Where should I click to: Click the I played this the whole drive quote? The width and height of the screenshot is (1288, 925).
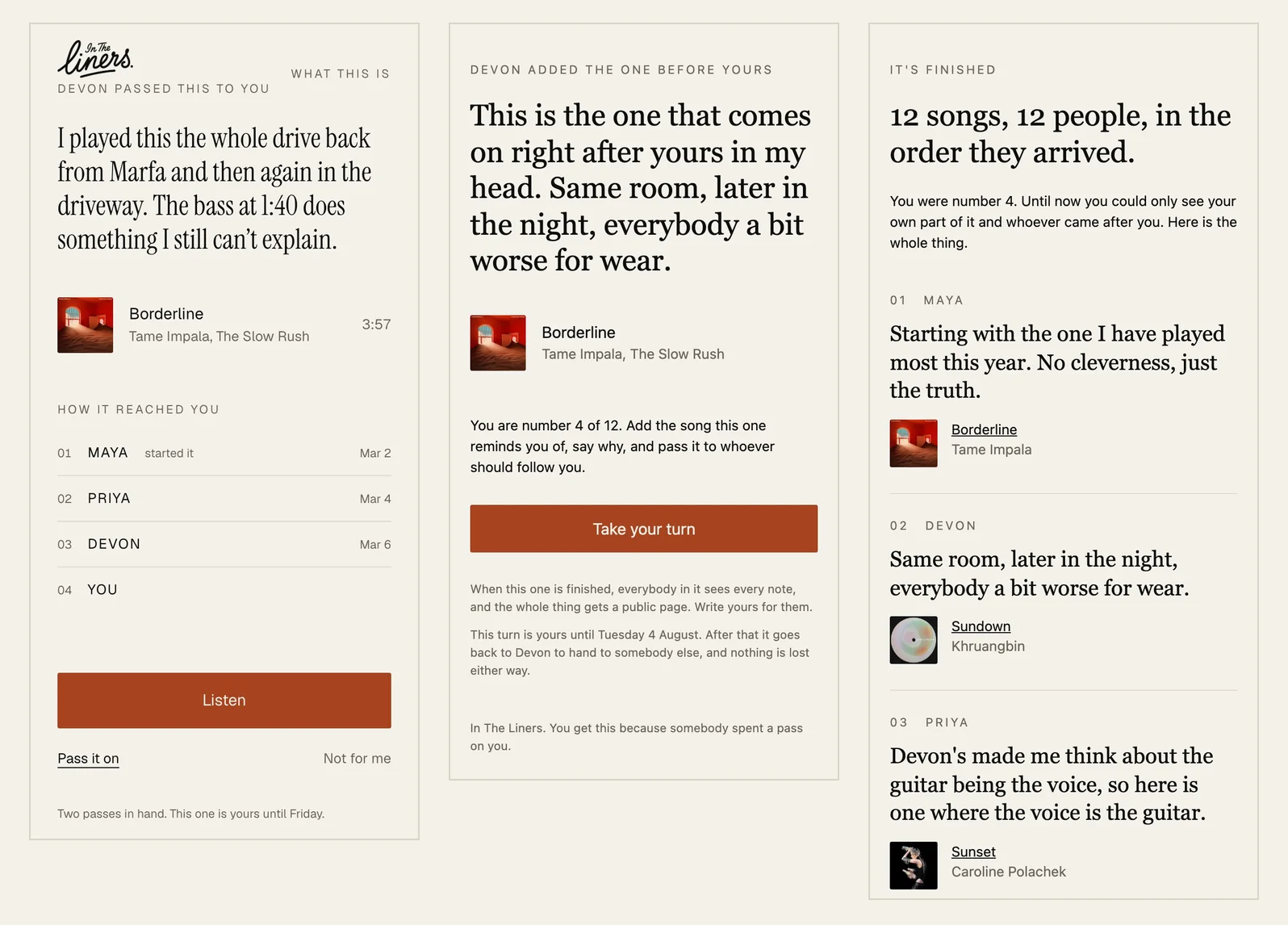pyautogui.click(x=214, y=189)
